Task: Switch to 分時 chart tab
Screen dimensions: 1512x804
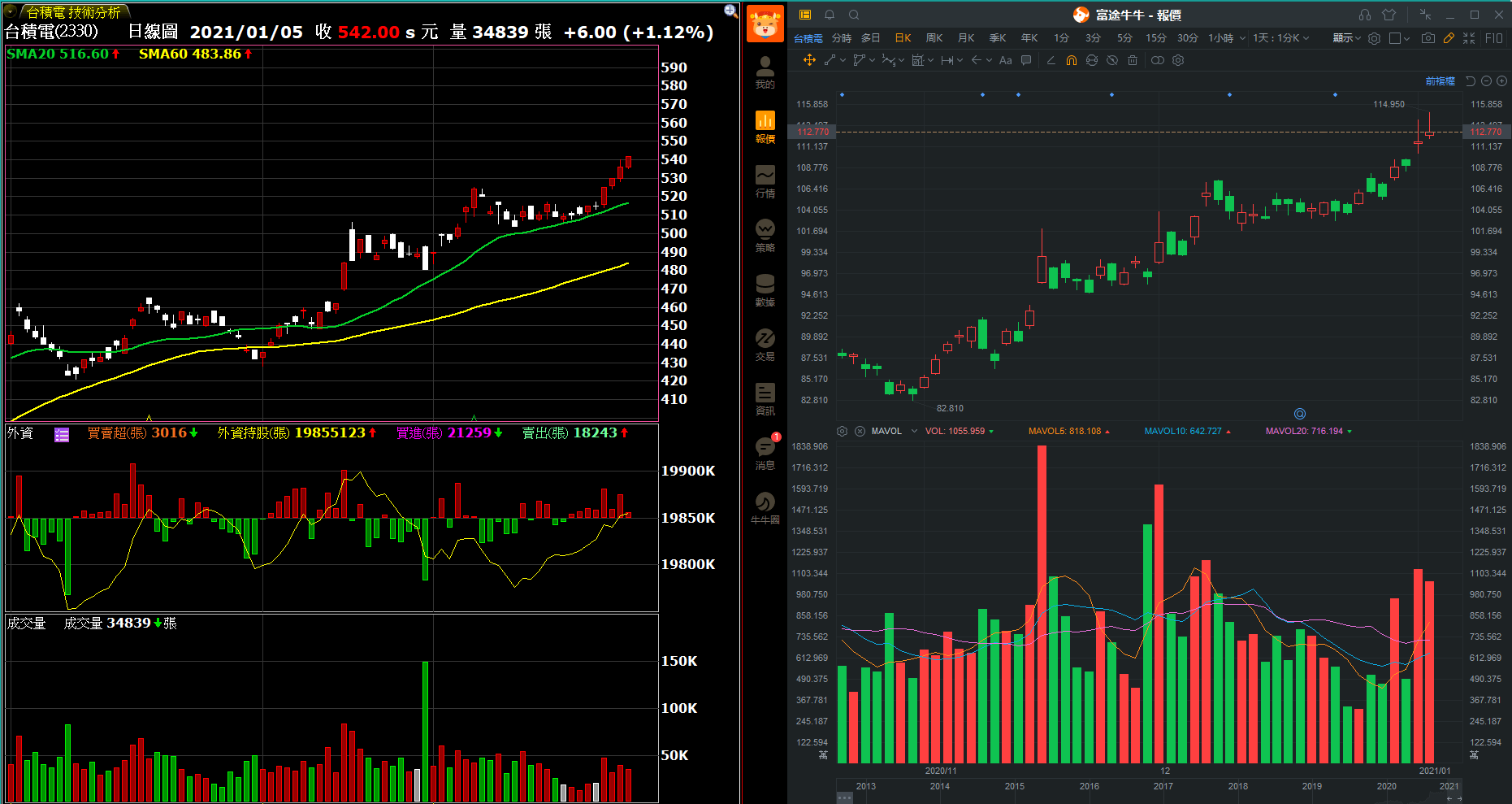Action: pyautogui.click(x=842, y=38)
